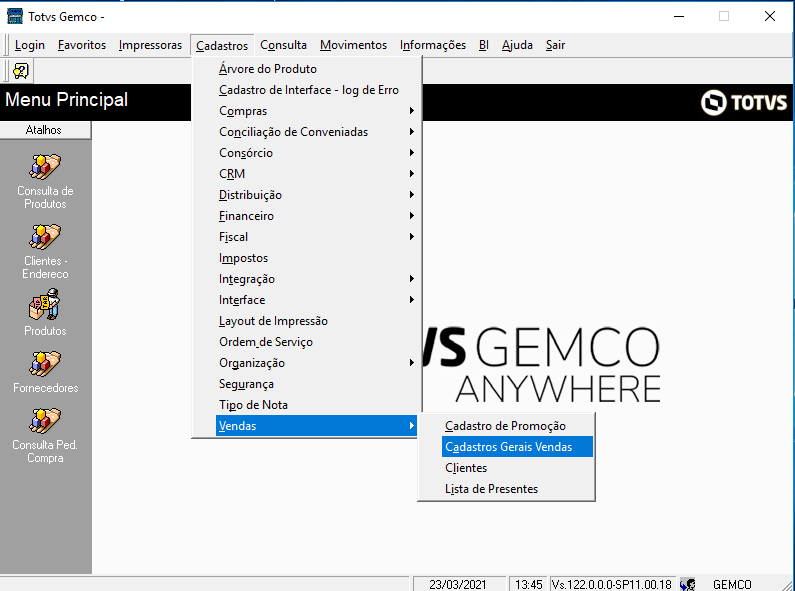Open the BI menu
795x591 pixels.
coord(484,45)
